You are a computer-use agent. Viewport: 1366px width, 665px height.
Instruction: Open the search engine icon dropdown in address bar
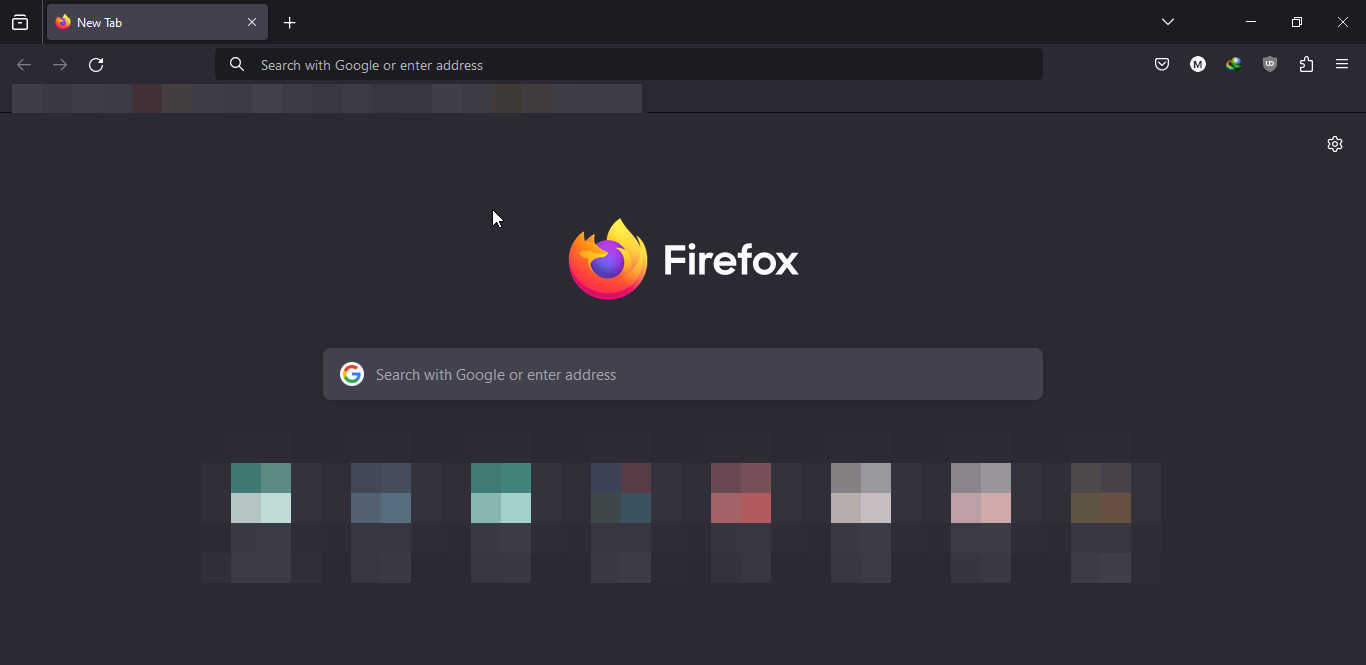[237, 64]
